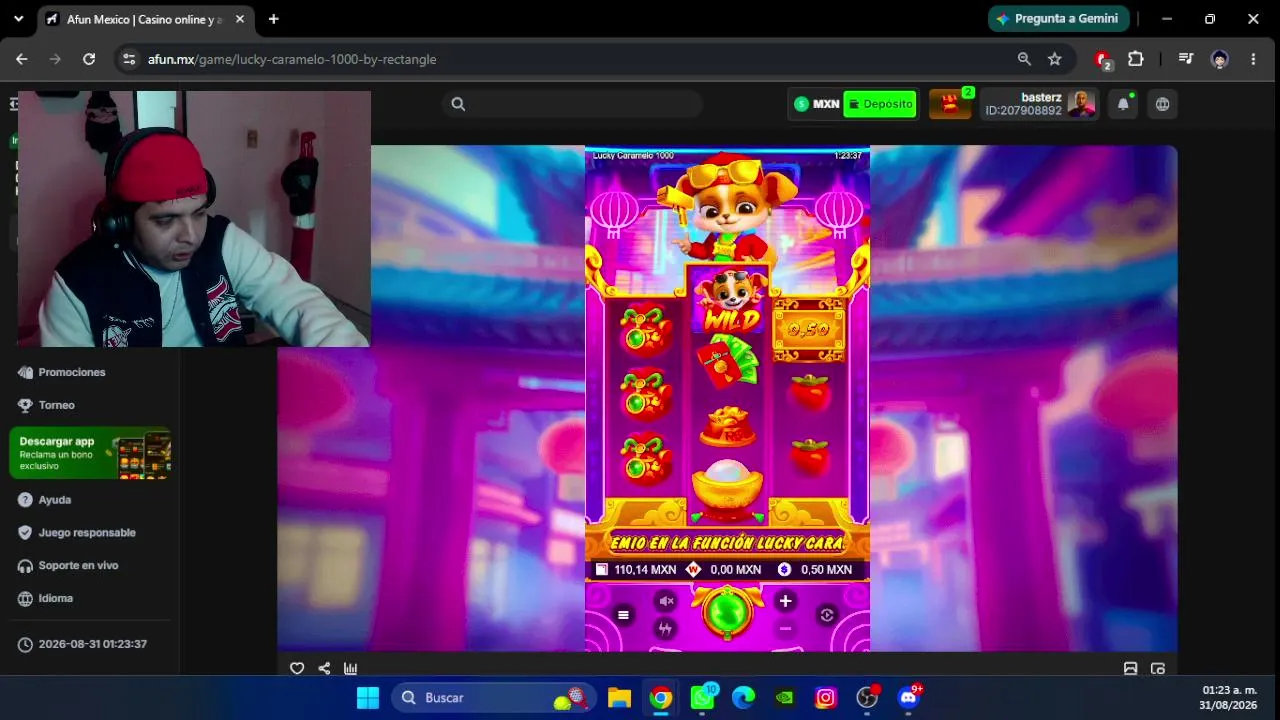Image resolution: width=1280 pixels, height=720 pixels.
Task: Toggle the turbo spin lightning icon
Action: tap(665, 628)
